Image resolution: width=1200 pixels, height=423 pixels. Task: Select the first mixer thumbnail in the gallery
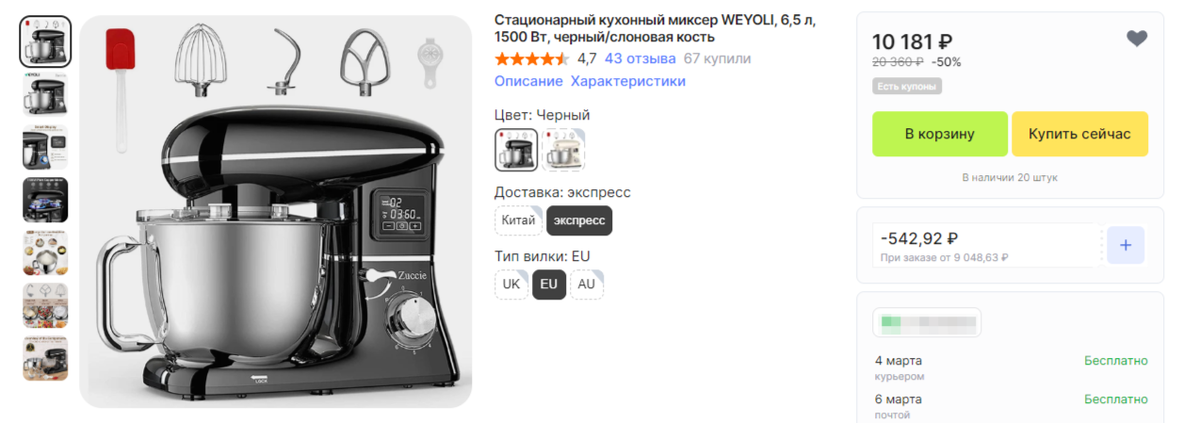coord(46,42)
